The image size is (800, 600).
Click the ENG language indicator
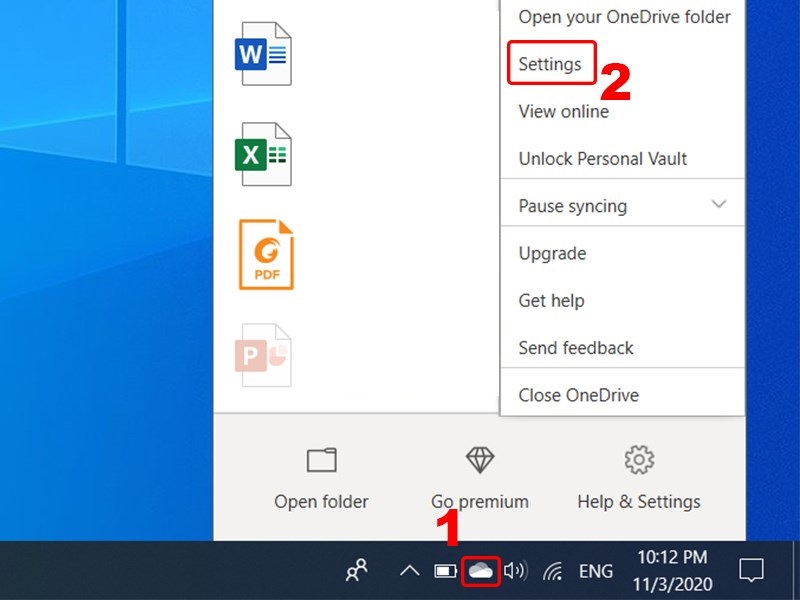595,571
